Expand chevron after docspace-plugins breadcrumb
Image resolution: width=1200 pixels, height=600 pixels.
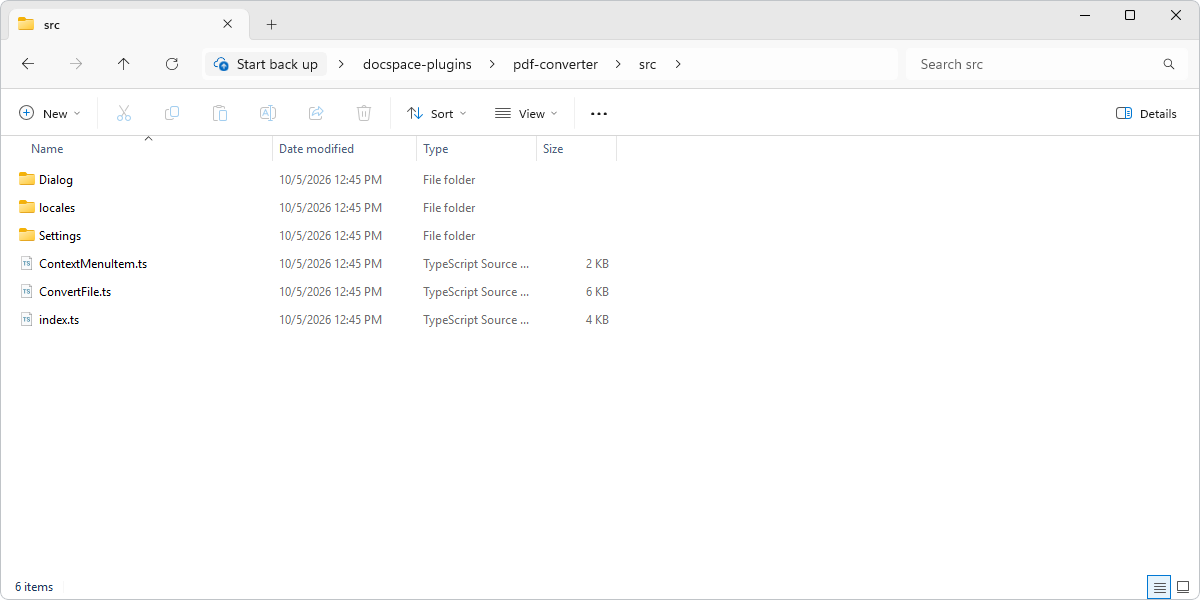click(x=492, y=64)
